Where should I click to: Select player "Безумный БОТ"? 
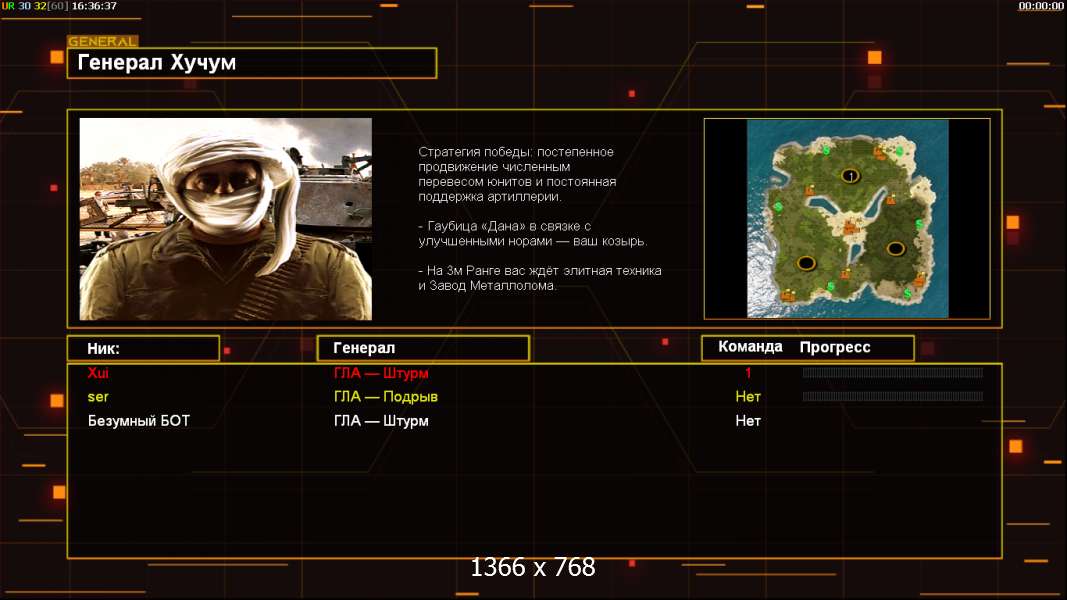[139, 421]
